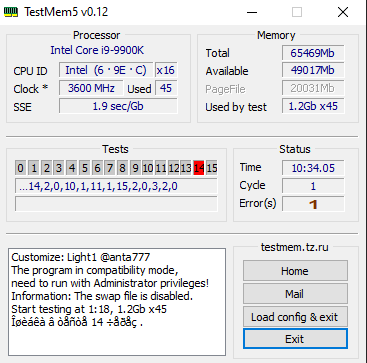Select test box number 9
This screenshot has width=367, height=363.
pos(135,168)
